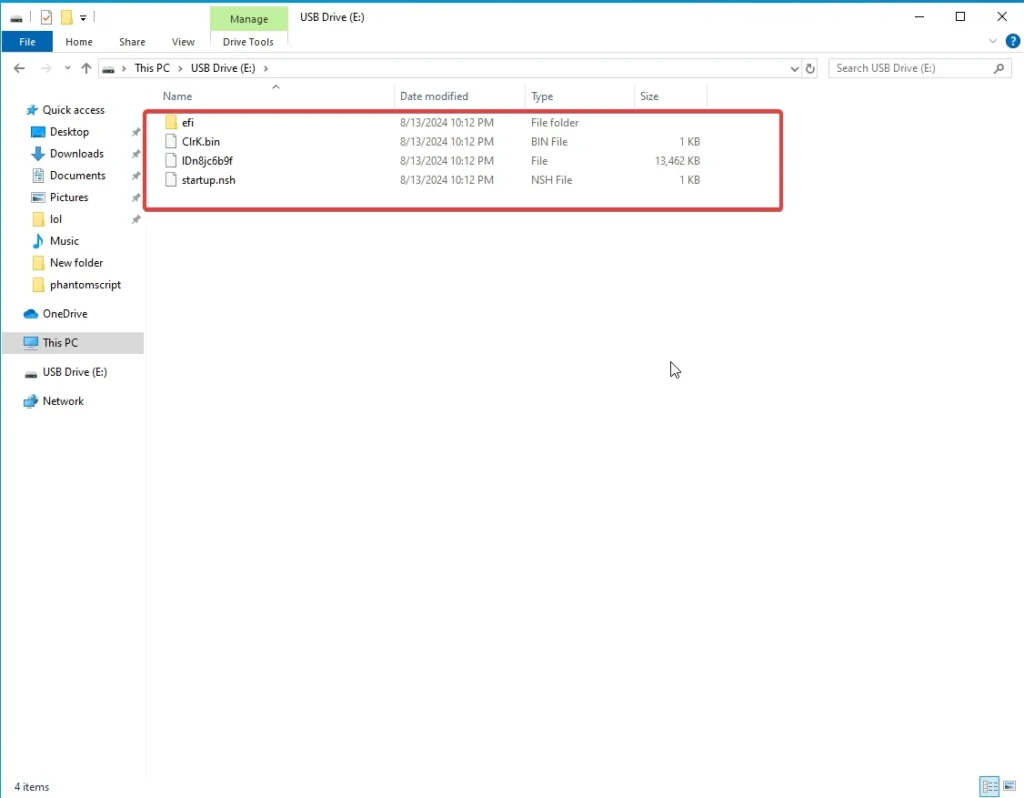Screen dimensions: 1024x798
Task: Go back using the back navigation arrow
Action: pyautogui.click(x=18, y=68)
